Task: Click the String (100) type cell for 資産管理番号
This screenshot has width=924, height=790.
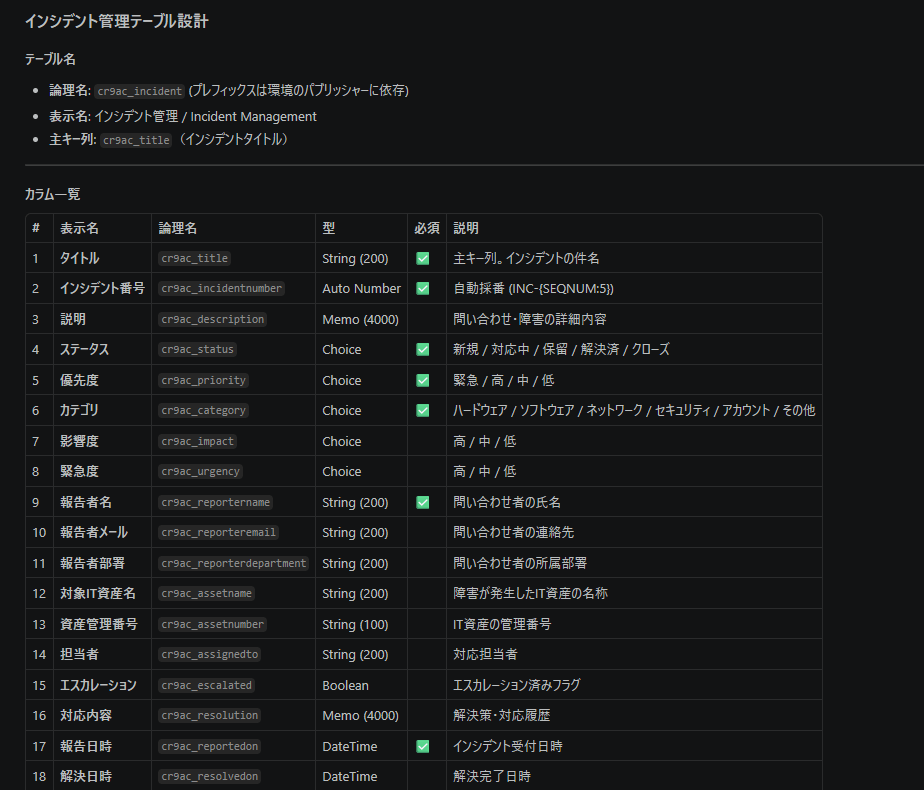Action: click(355, 624)
